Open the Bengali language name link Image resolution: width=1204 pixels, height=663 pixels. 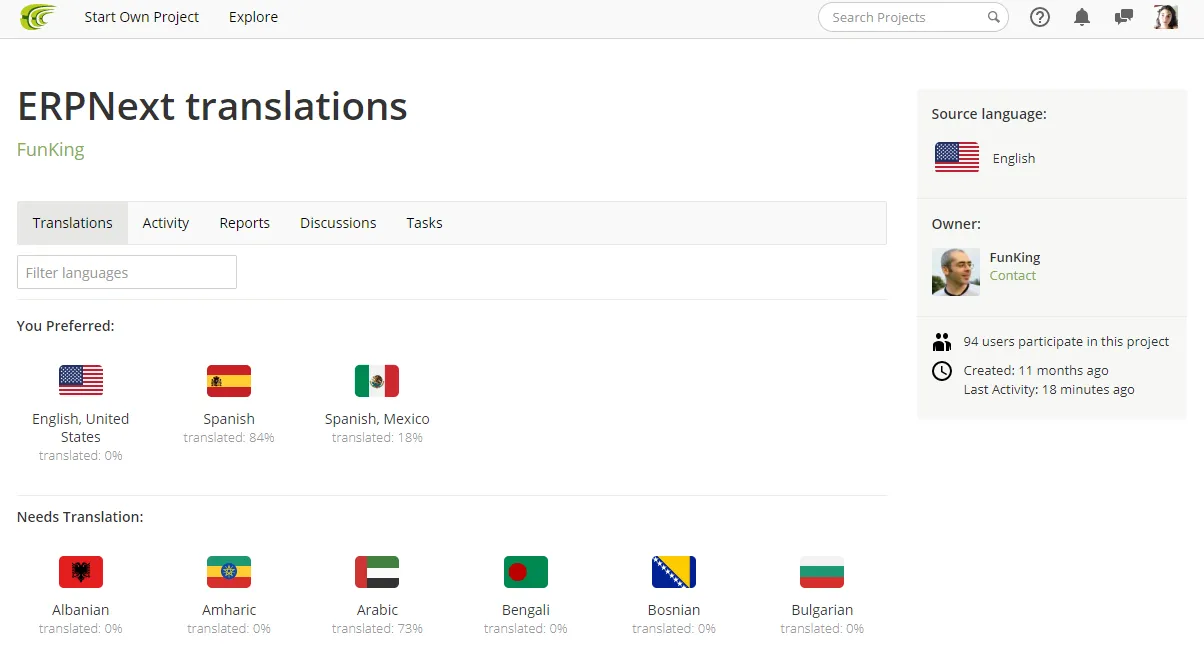point(526,610)
